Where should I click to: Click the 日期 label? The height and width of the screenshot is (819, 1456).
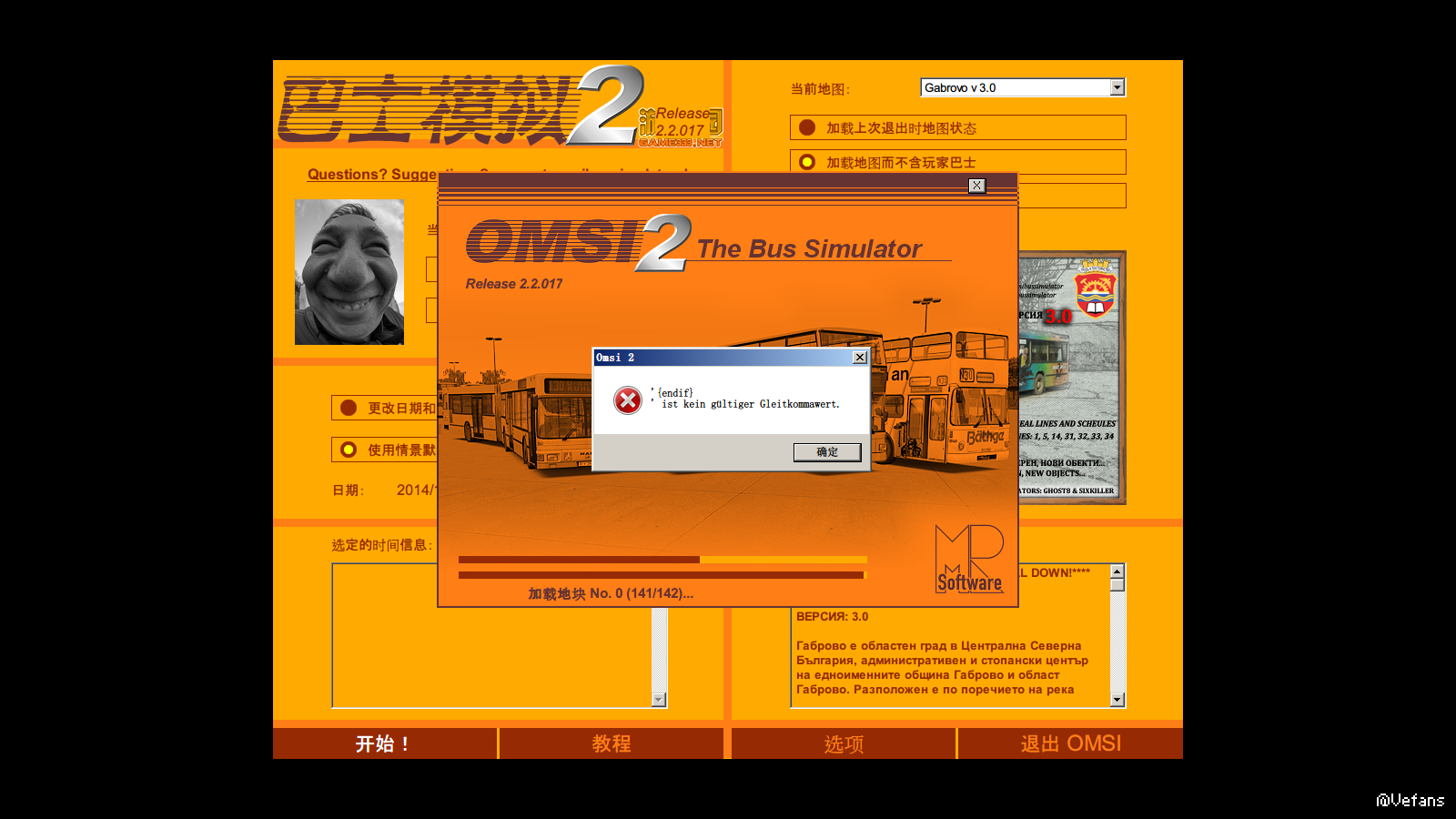[x=348, y=490]
